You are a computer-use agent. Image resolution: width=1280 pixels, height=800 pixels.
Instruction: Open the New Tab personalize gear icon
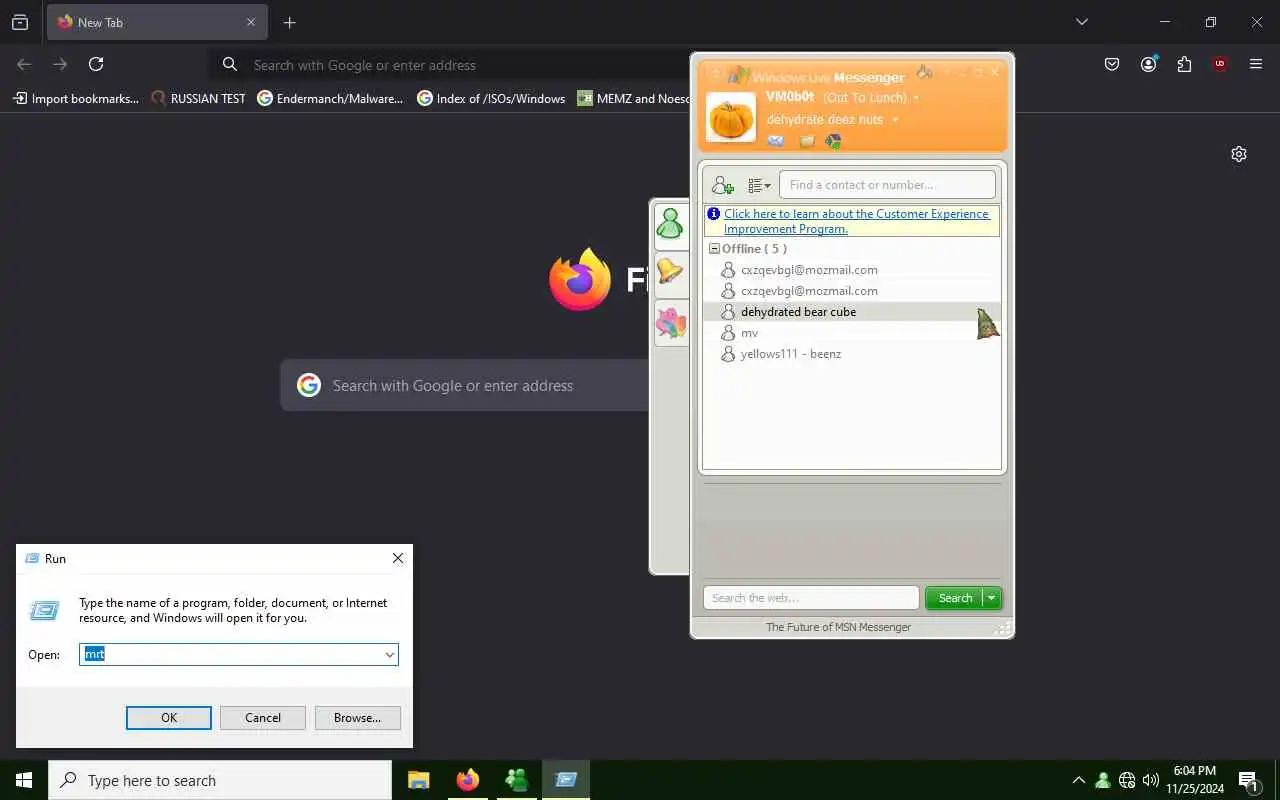(x=1239, y=154)
